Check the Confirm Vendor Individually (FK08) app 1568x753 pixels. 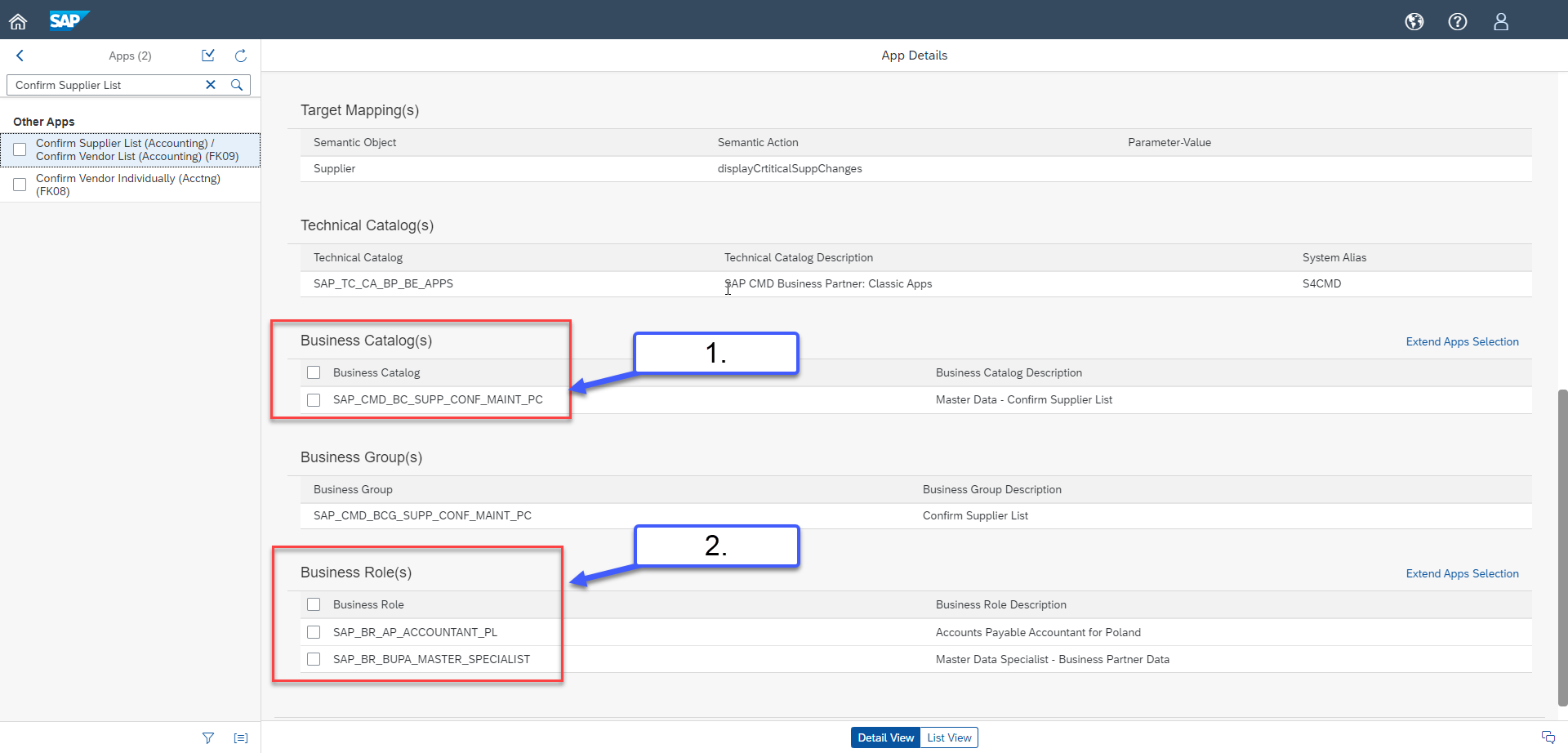20,185
